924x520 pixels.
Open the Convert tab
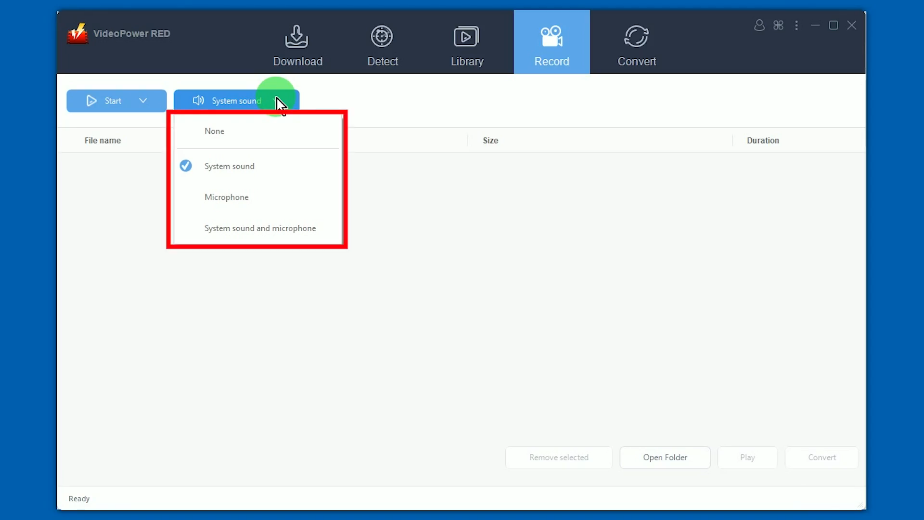point(636,45)
